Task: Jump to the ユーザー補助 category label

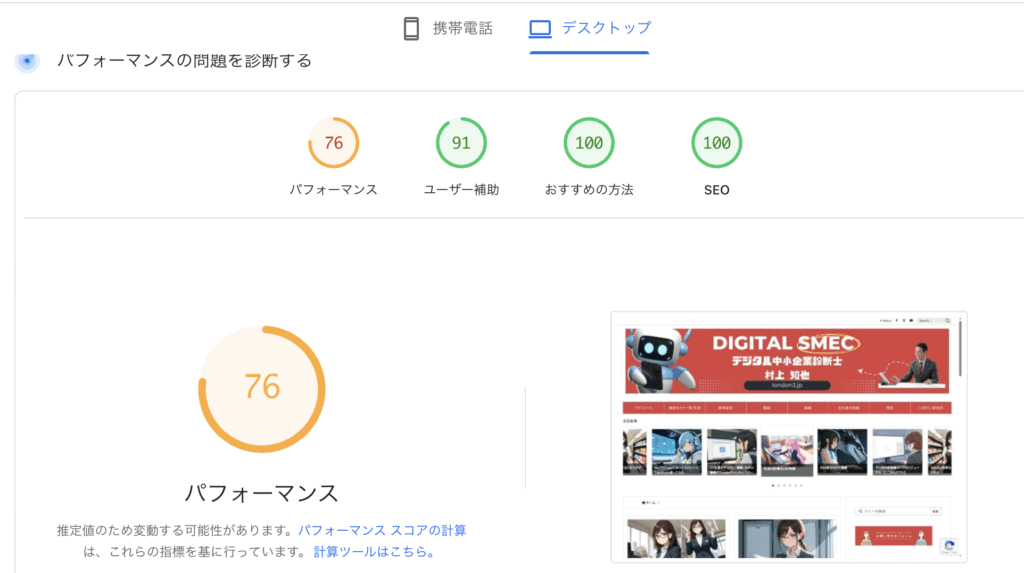Action: 461,190
